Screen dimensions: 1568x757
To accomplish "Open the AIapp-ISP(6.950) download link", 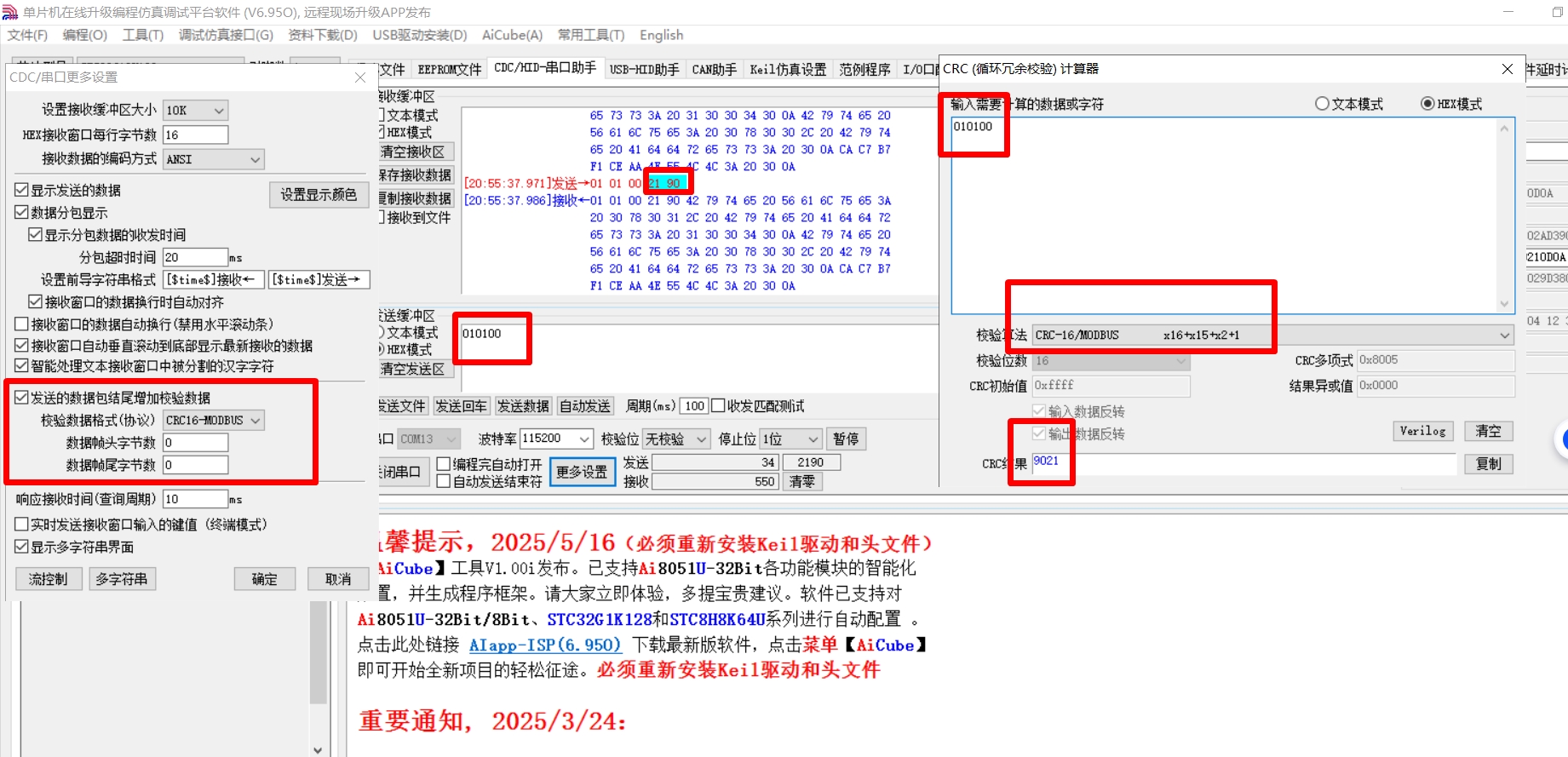I will 545,645.
